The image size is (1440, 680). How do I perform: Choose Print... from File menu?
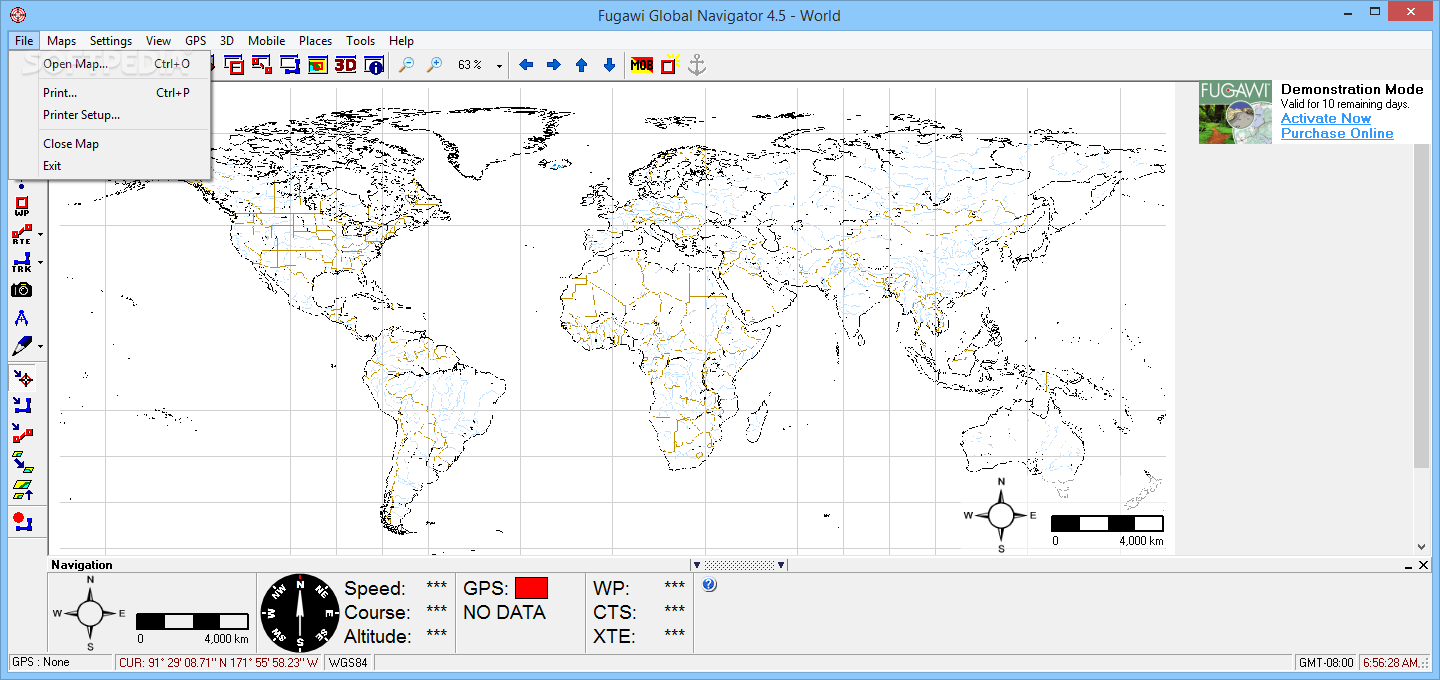[110, 93]
